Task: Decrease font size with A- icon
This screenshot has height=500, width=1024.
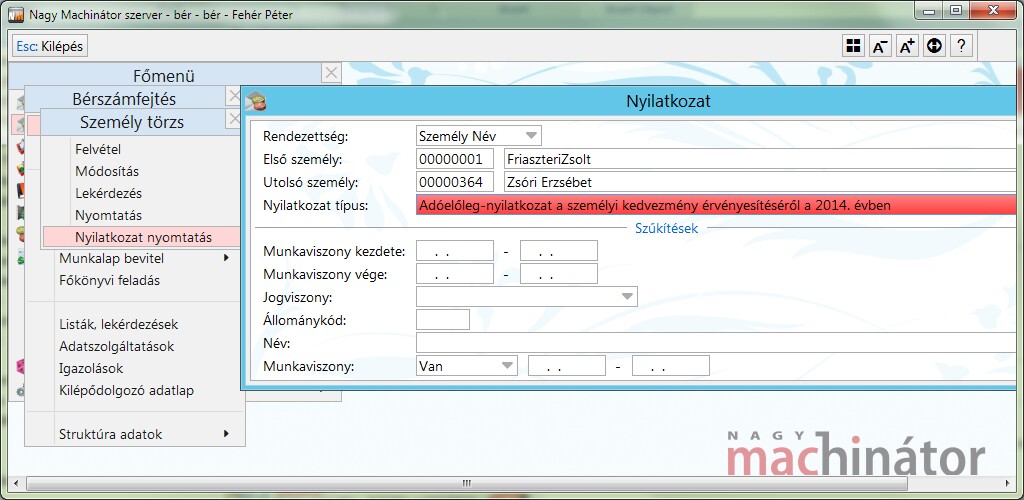Action: [x=880, y=46]
